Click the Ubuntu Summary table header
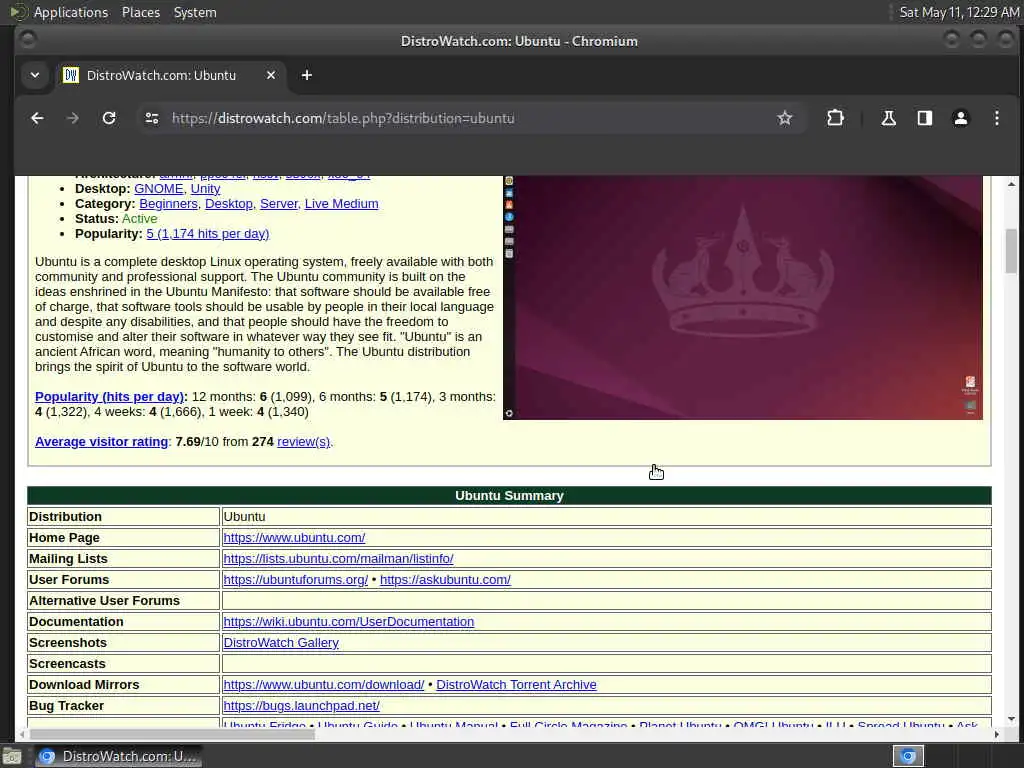Viewport: 1024px width, 768px height. click(x=509, y=496)
